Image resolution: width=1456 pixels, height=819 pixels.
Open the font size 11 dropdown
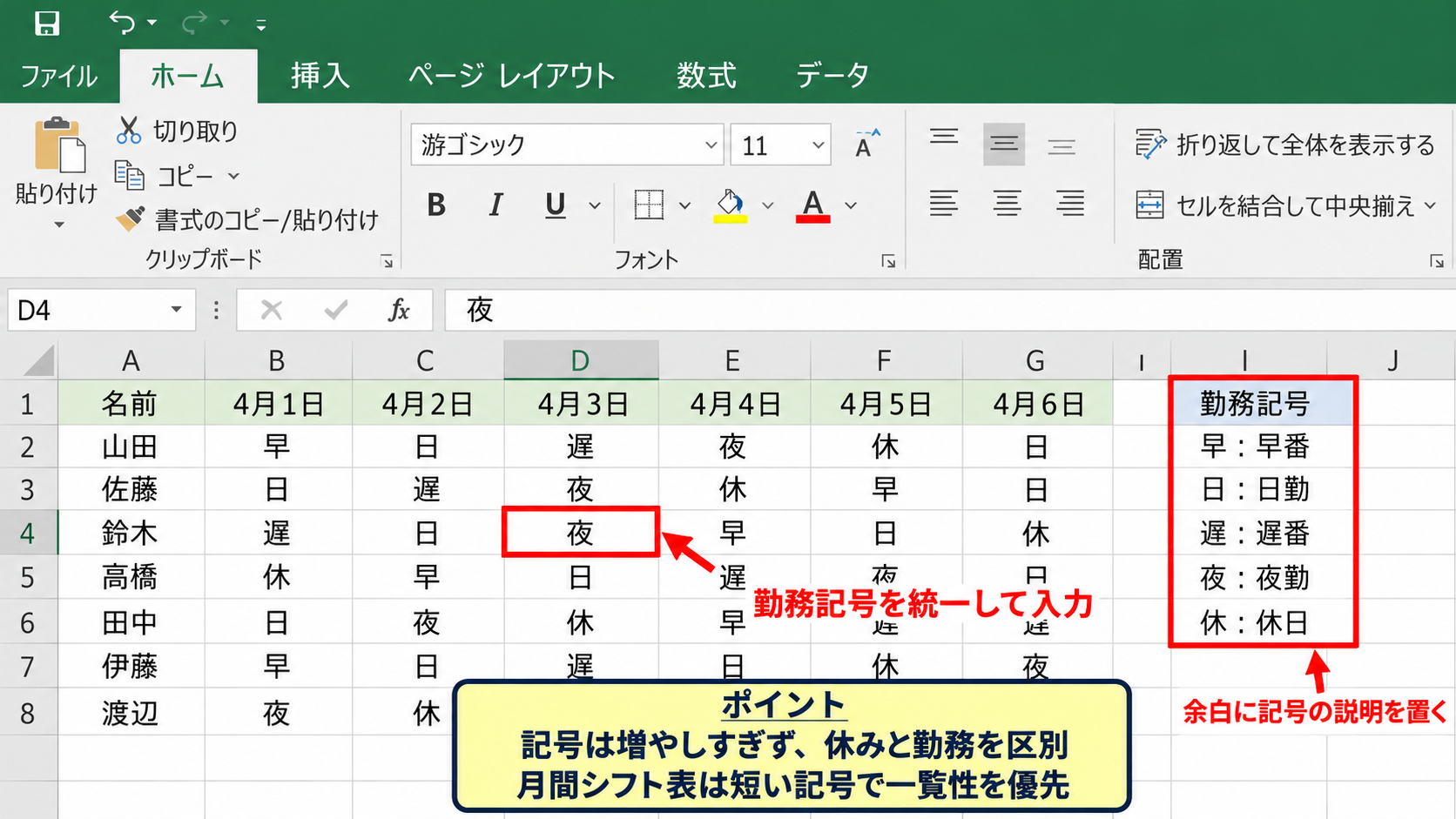point(818,145)
